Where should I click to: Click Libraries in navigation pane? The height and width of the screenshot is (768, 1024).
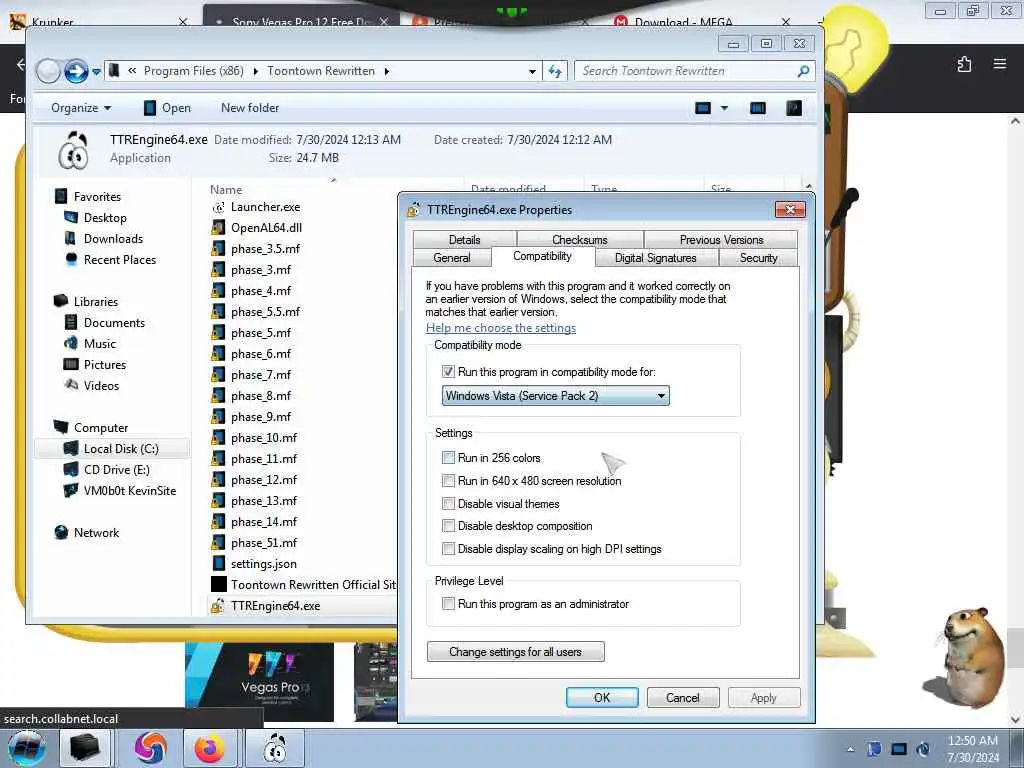click(86, 301)
